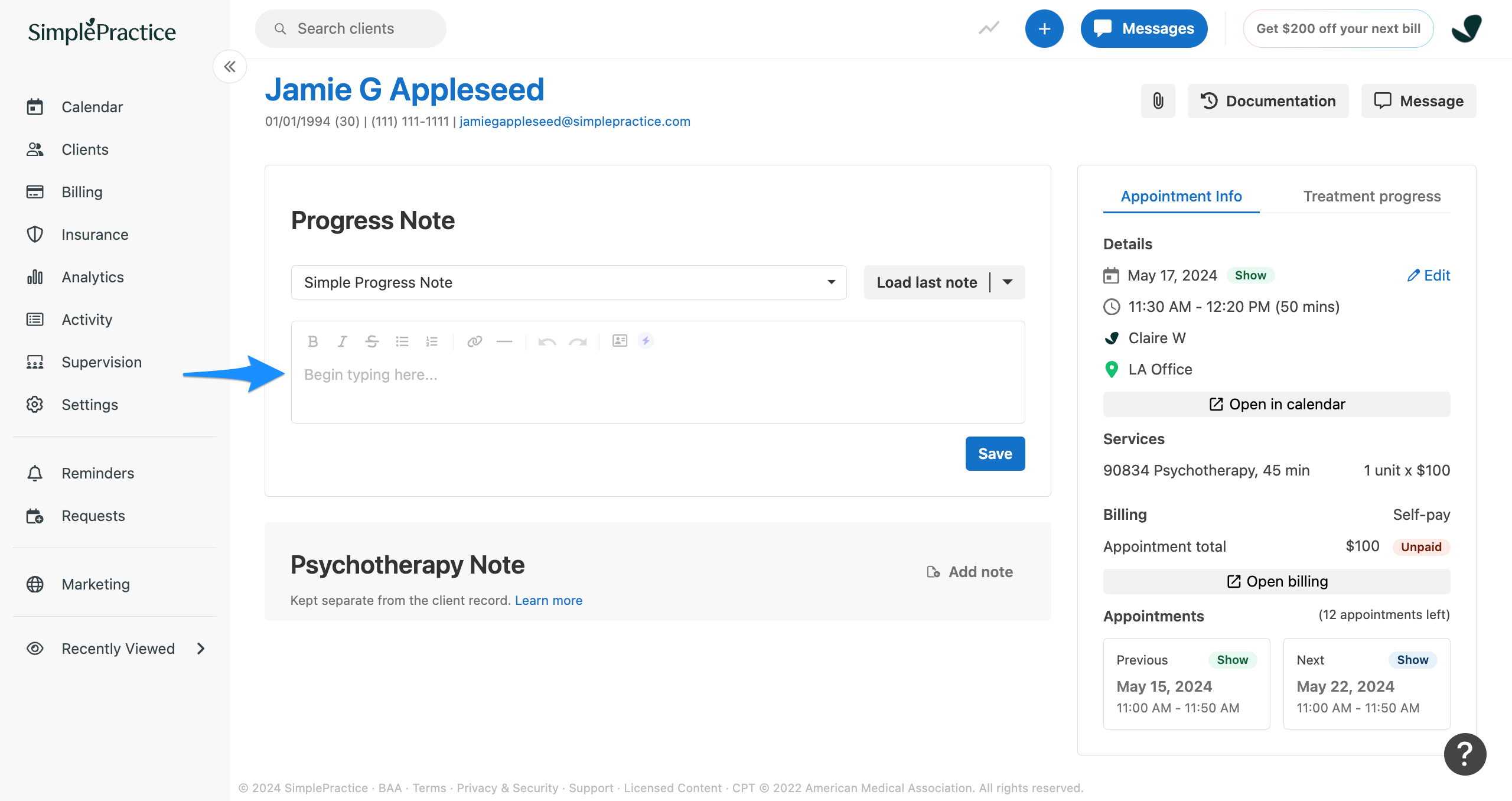Click Add note for Psychotherapy Note
1512x801 pixels.
(x=970, y=572)
